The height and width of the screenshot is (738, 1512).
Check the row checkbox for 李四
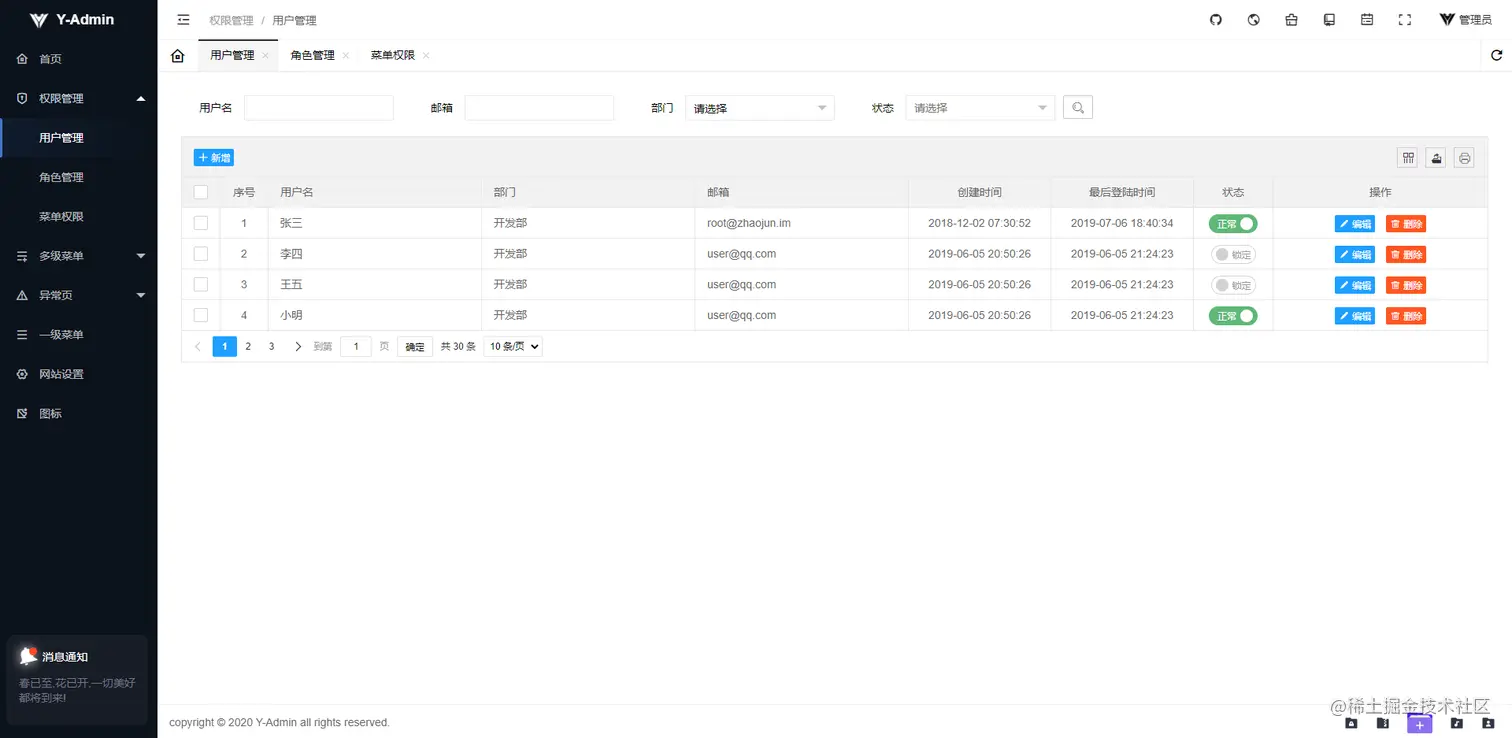pyautogui.click(x=201, y=254)
